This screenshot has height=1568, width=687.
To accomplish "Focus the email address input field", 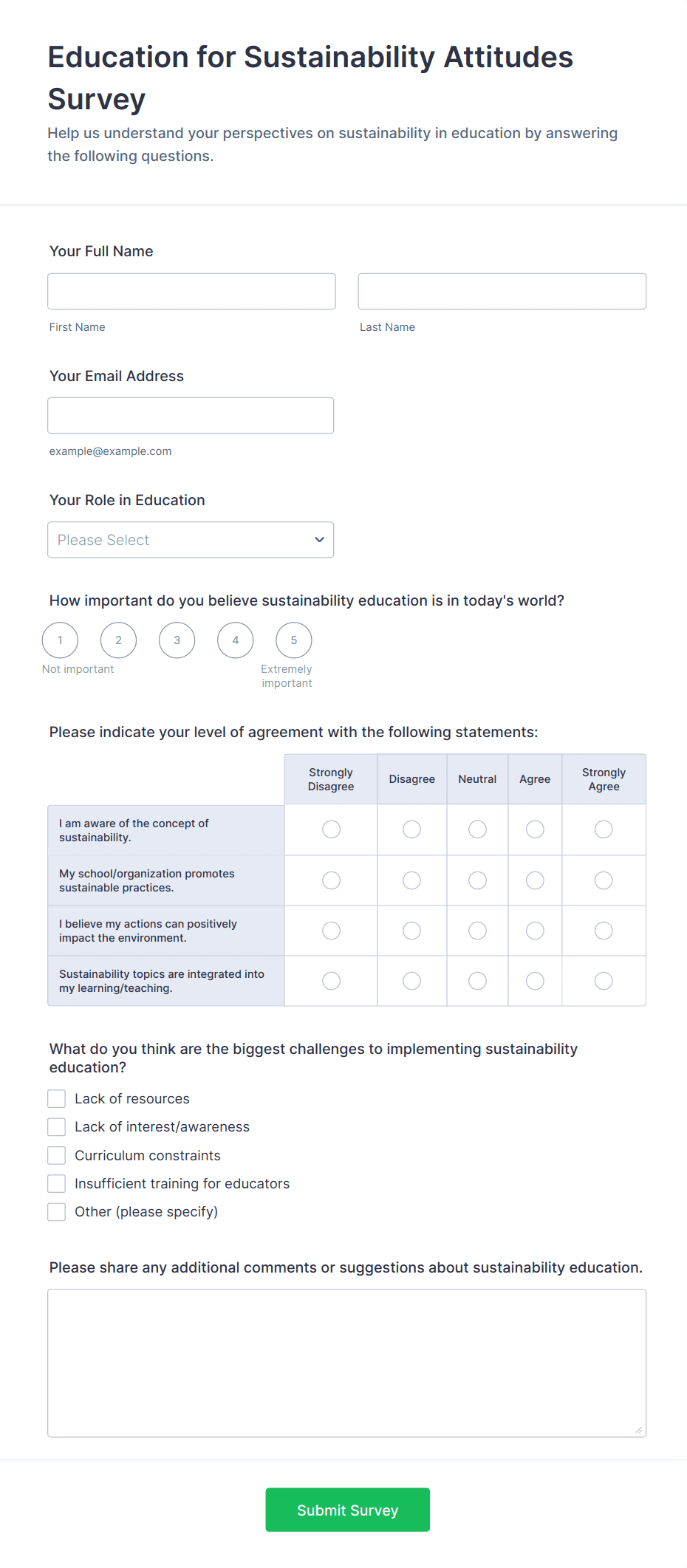I will (190, 415).
